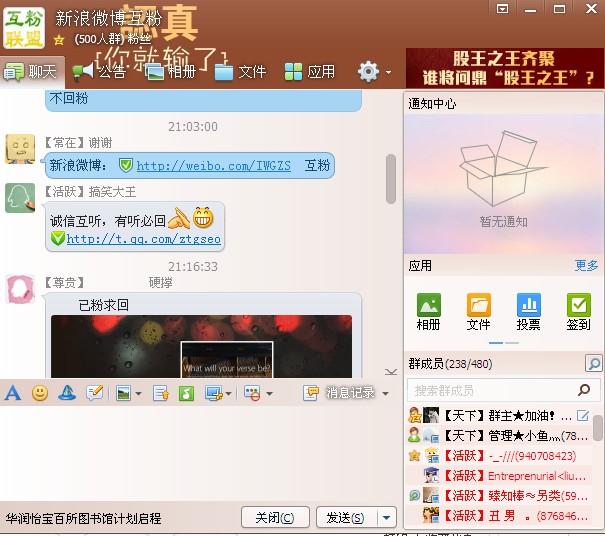Click the send picture icon
This screenshot has width=605, height=536.
coord(123,393)
